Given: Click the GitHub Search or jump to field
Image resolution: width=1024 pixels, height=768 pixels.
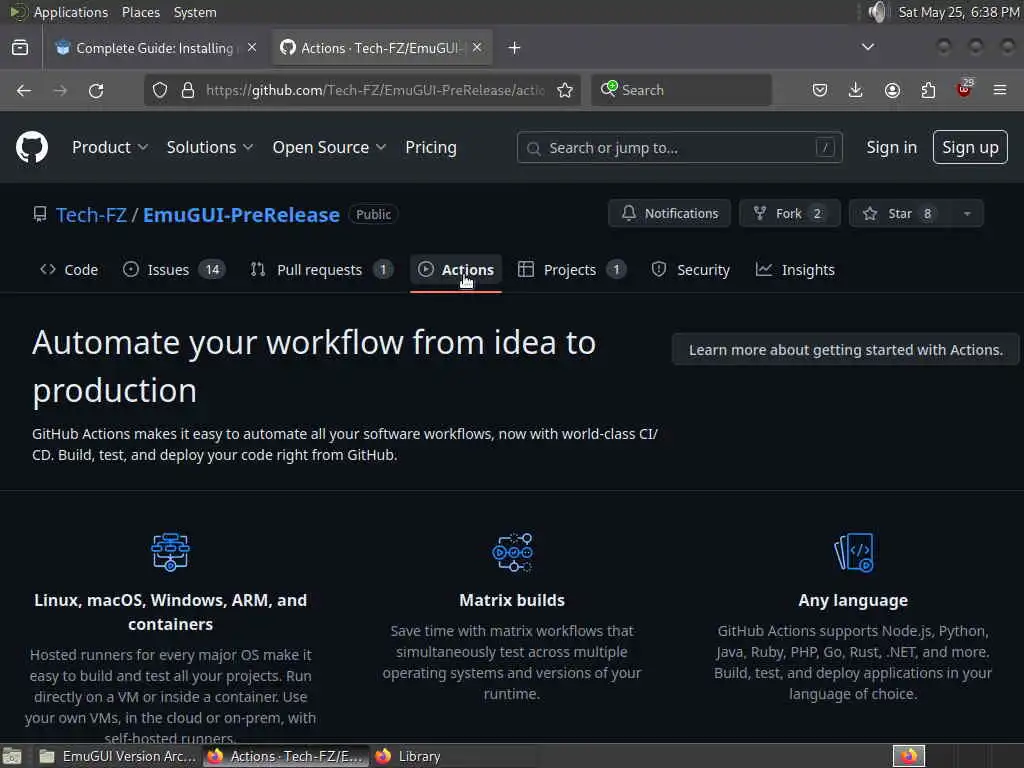Looking at the screenshot, I should click(x=679, y=148).
